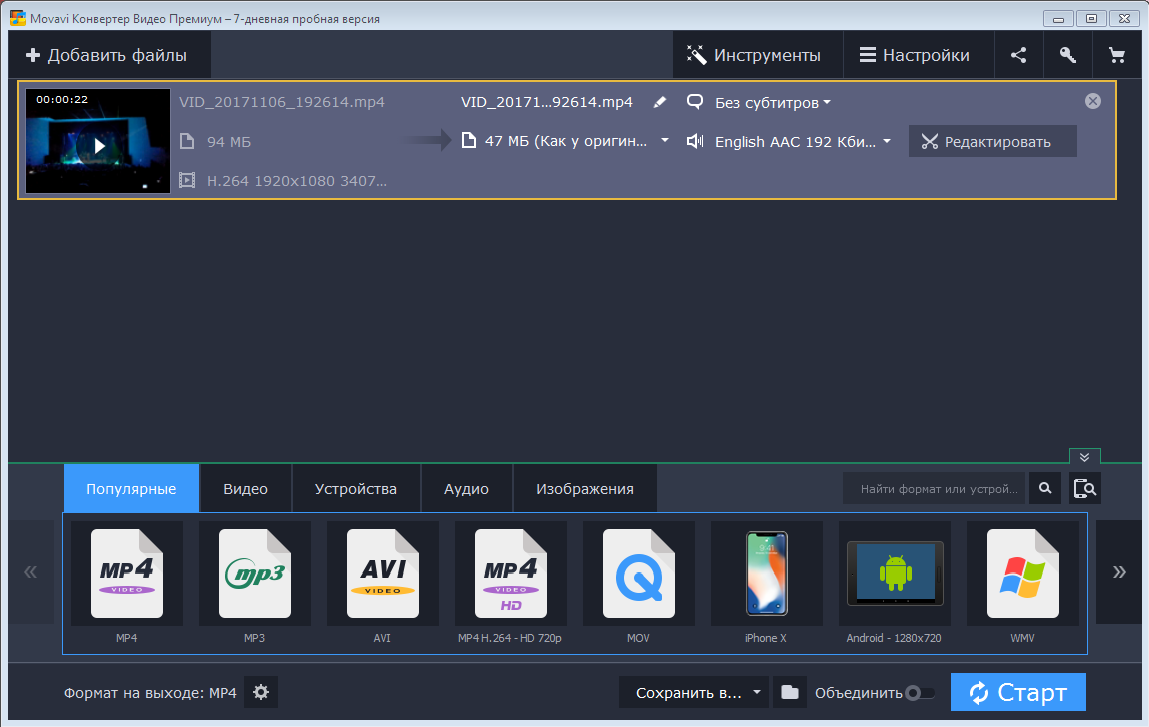Open the output folder icon

[790, 692]
